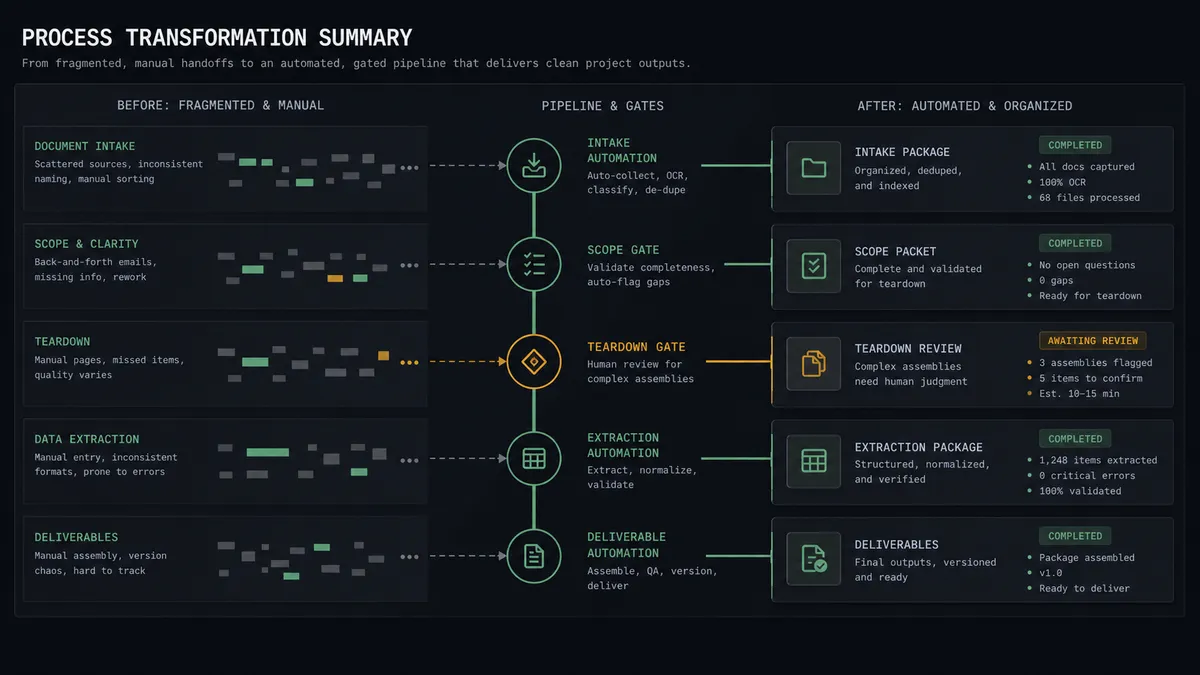This screenshot has width=1200, height=675.
Task: Open the Deliverables document-with-checkmark icon
Action: (x=814, y=558)
